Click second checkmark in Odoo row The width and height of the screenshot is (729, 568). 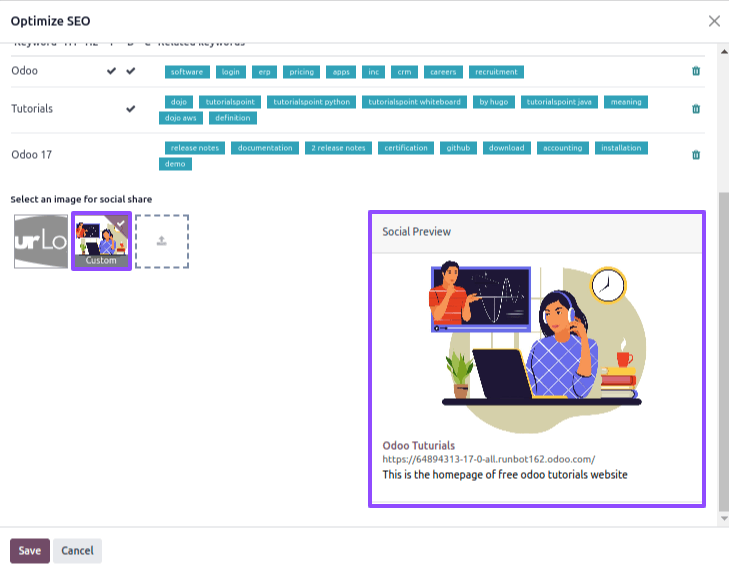click(x=131, y=71)
